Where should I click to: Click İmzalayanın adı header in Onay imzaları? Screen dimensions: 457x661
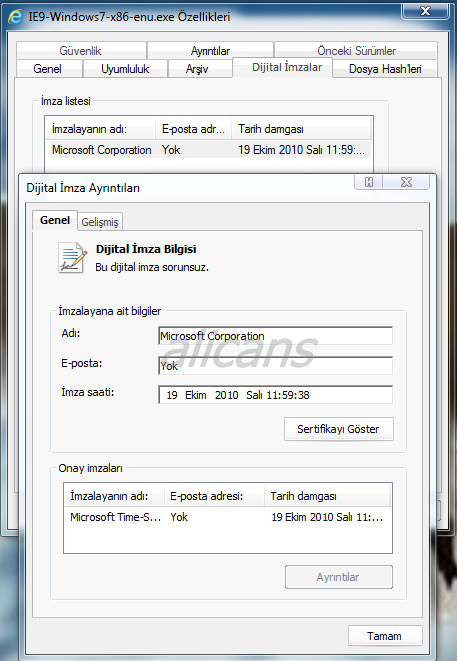coord(114,496)
